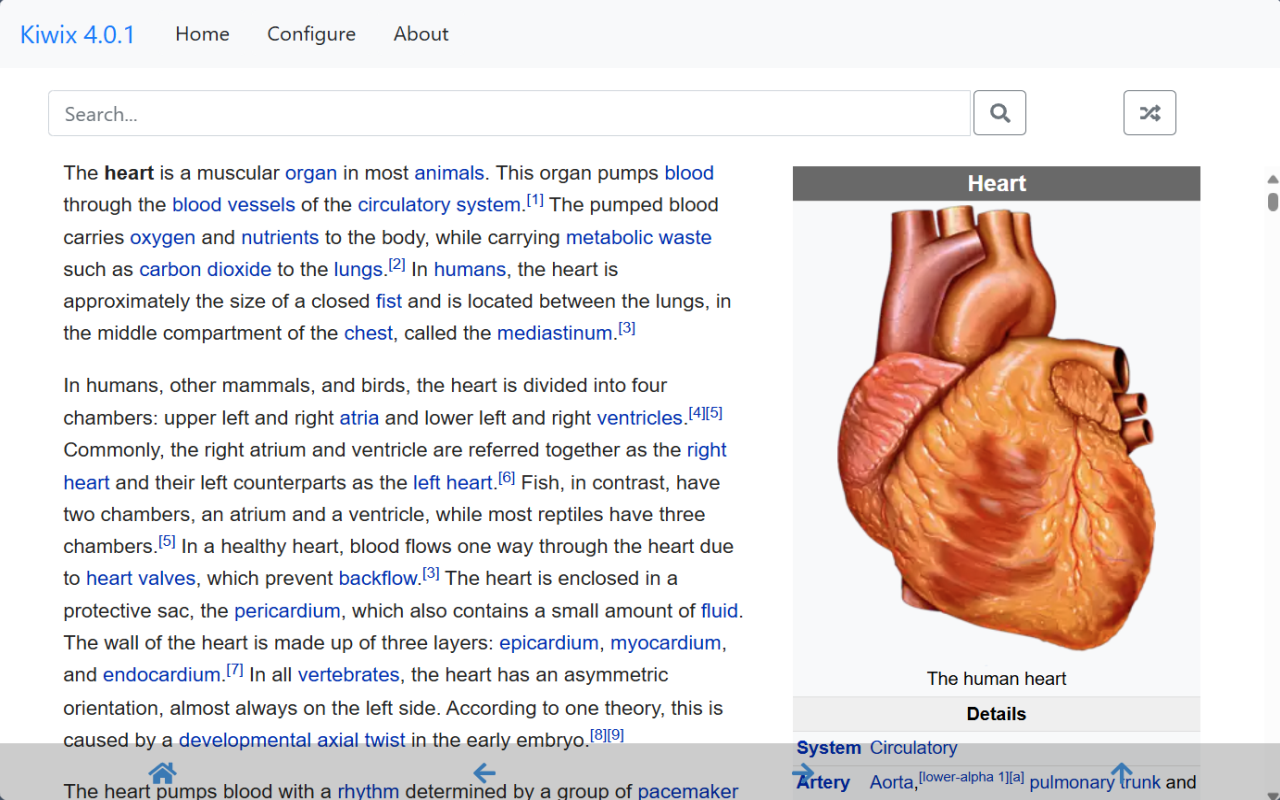Image resolution: width=1280 pixels, height=800 pixels.
Task: Open the "circulatory system" link
Action: [x=439, y=204]
